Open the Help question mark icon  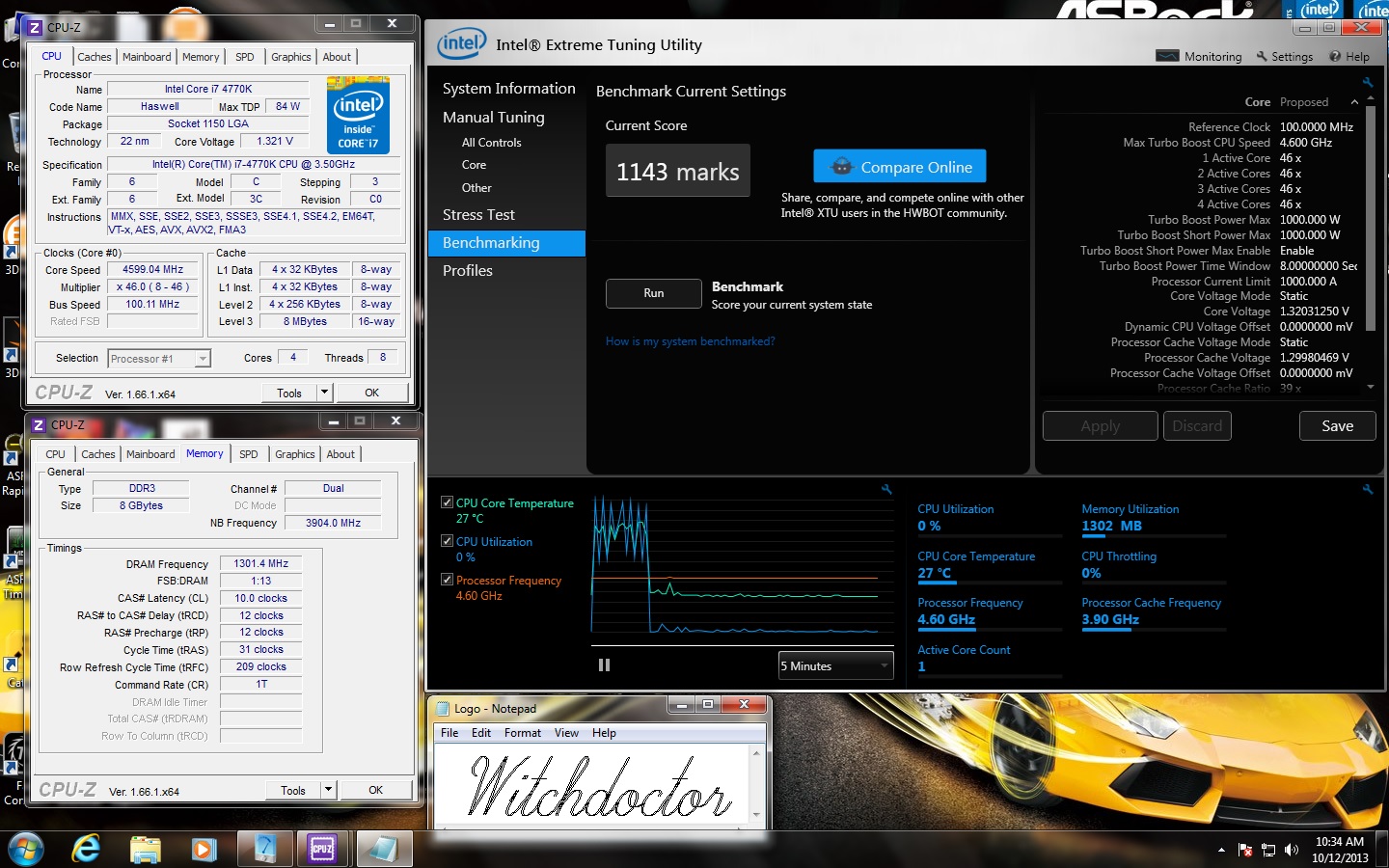coord(1335,56)
